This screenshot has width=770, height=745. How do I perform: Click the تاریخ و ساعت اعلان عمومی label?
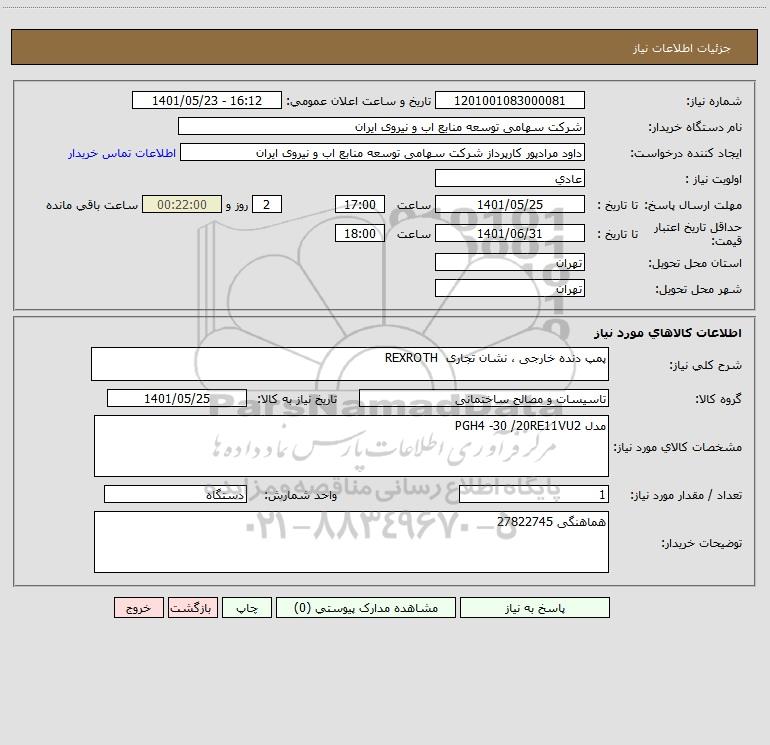pos(359,102)
